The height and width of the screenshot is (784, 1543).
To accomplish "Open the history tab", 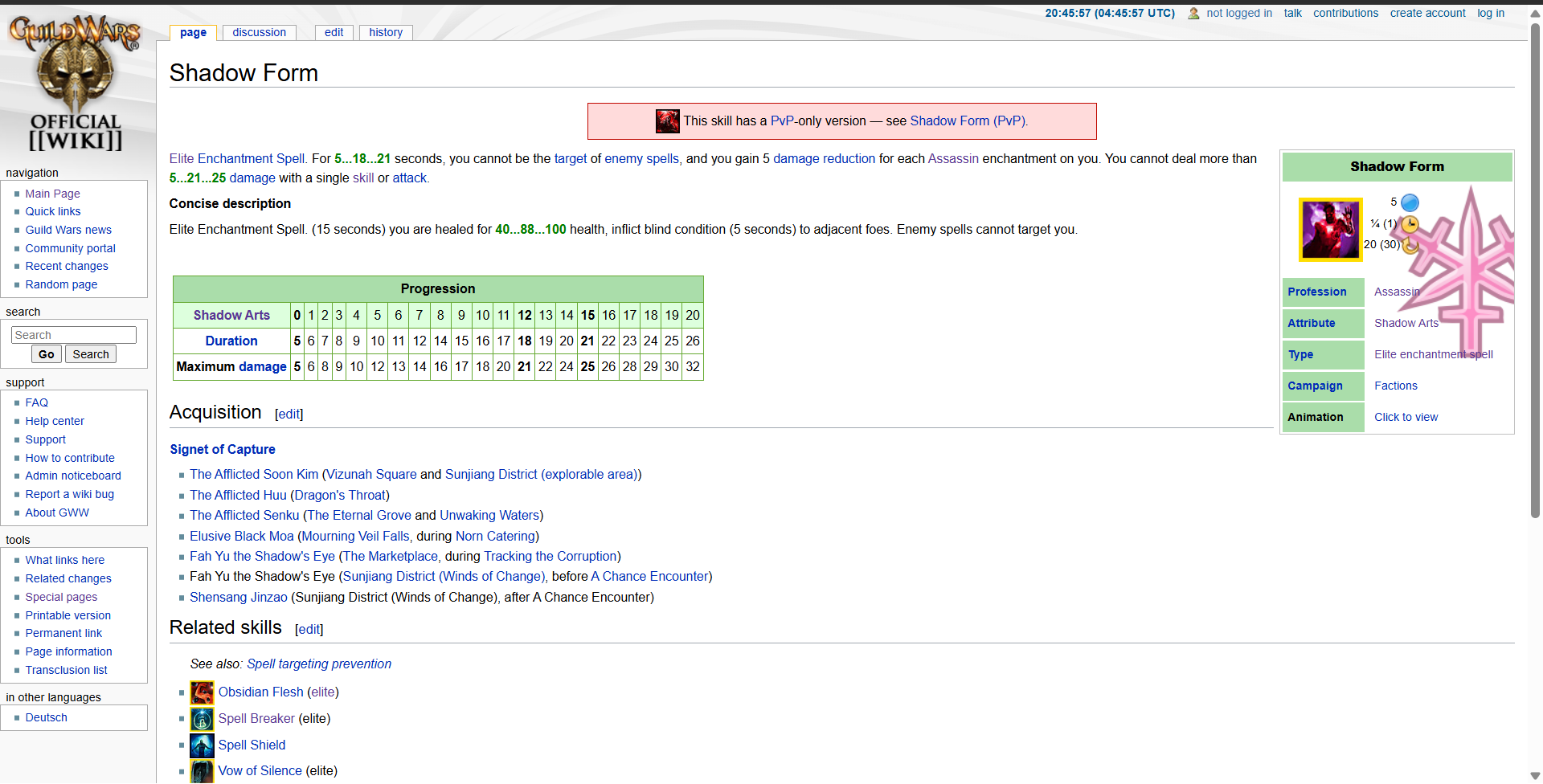I will [x=386, y=33].
